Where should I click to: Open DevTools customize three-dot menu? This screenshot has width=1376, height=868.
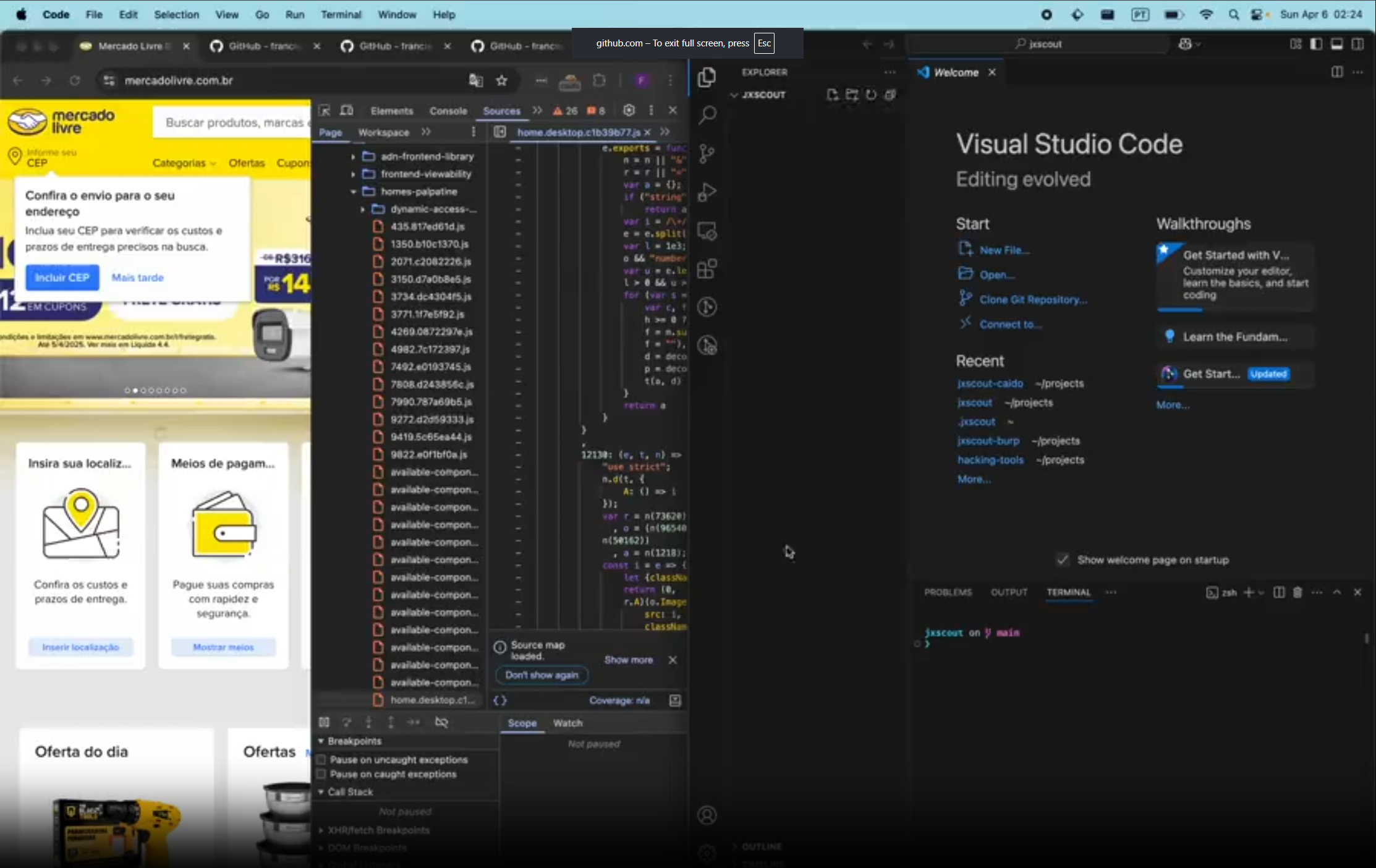(651, 110)
